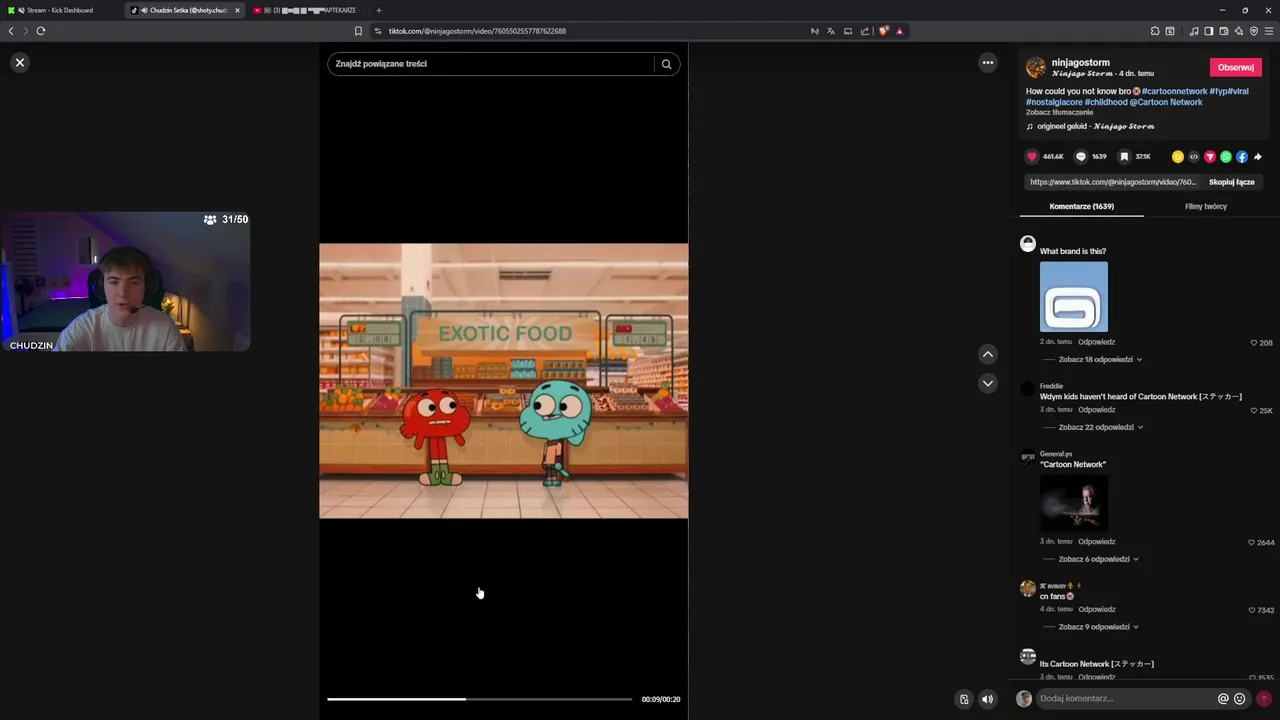Click the comments bubble icon
The height and width of the screenshot is (720, 1280).
pos(1080,157)
